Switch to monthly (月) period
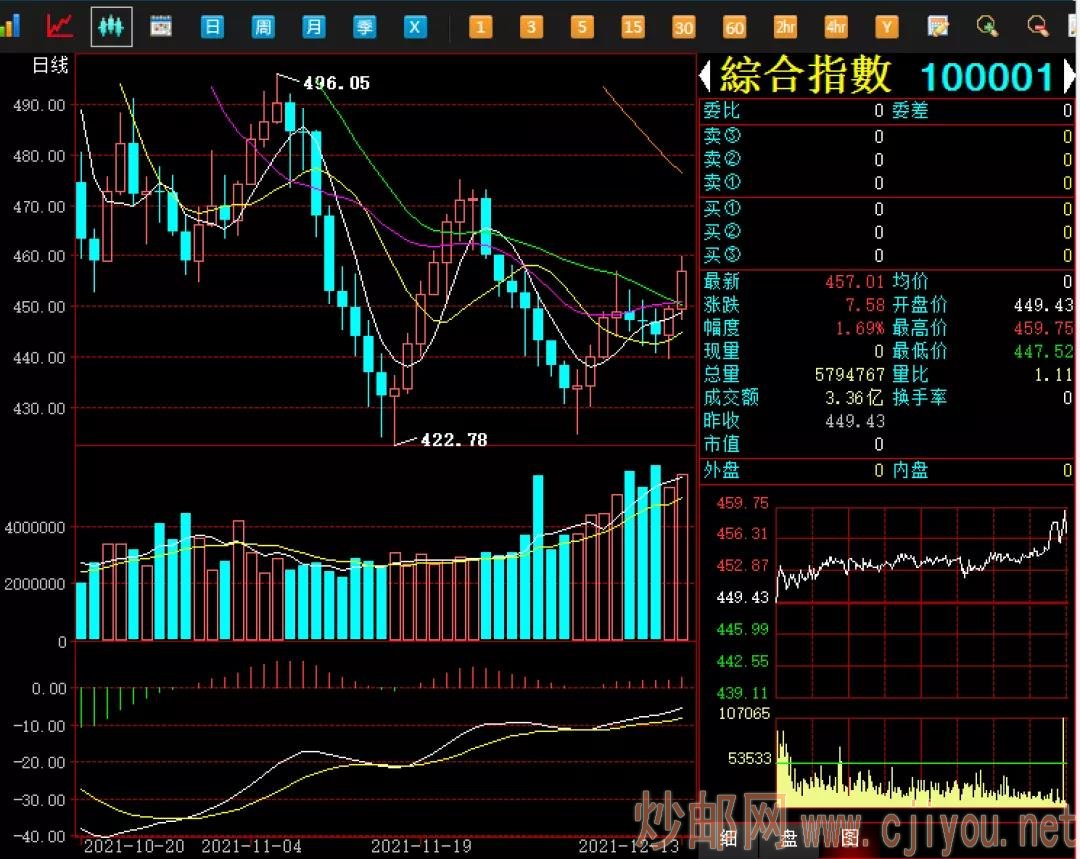 [313, 27]
